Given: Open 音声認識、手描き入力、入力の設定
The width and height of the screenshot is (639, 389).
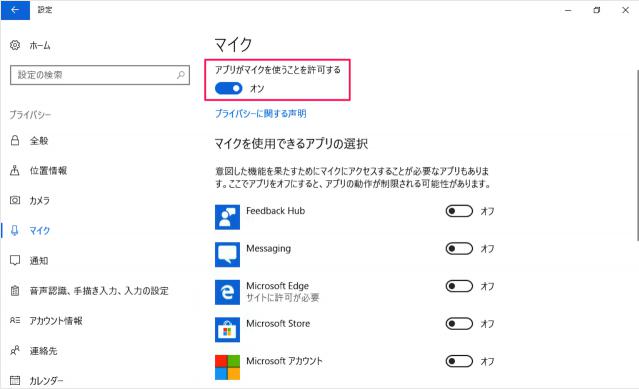Looking at the screenshot, I should click(x=99, y=291).
